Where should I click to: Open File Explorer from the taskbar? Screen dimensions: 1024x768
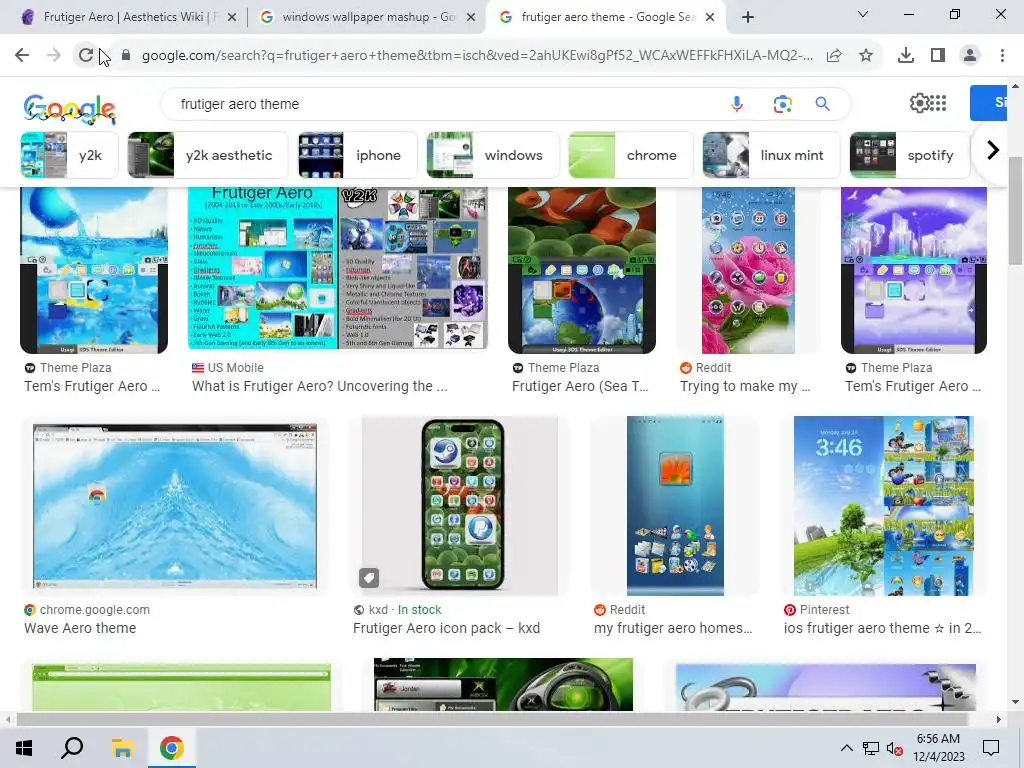[122, 748]
